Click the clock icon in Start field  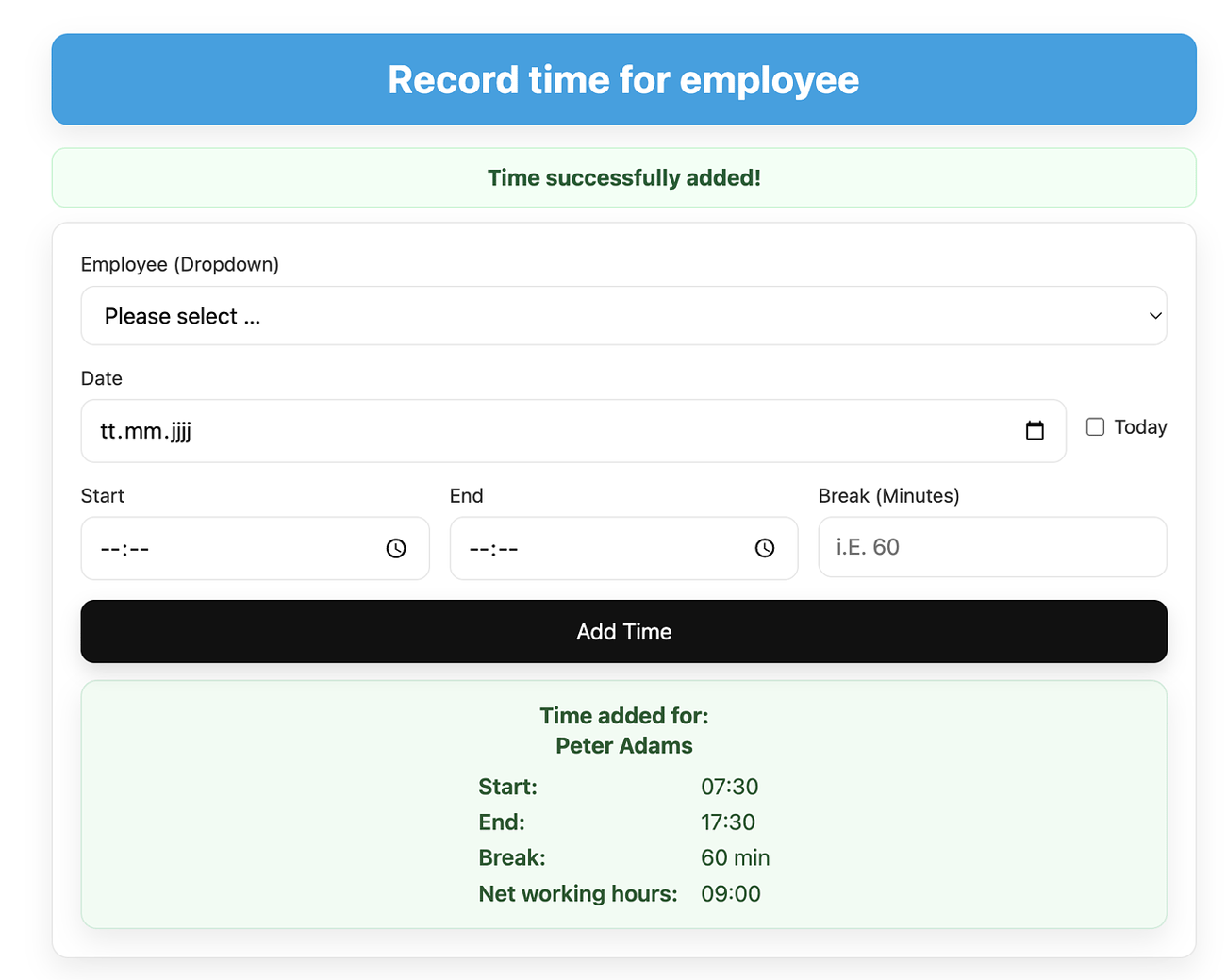tap(396, 548)
